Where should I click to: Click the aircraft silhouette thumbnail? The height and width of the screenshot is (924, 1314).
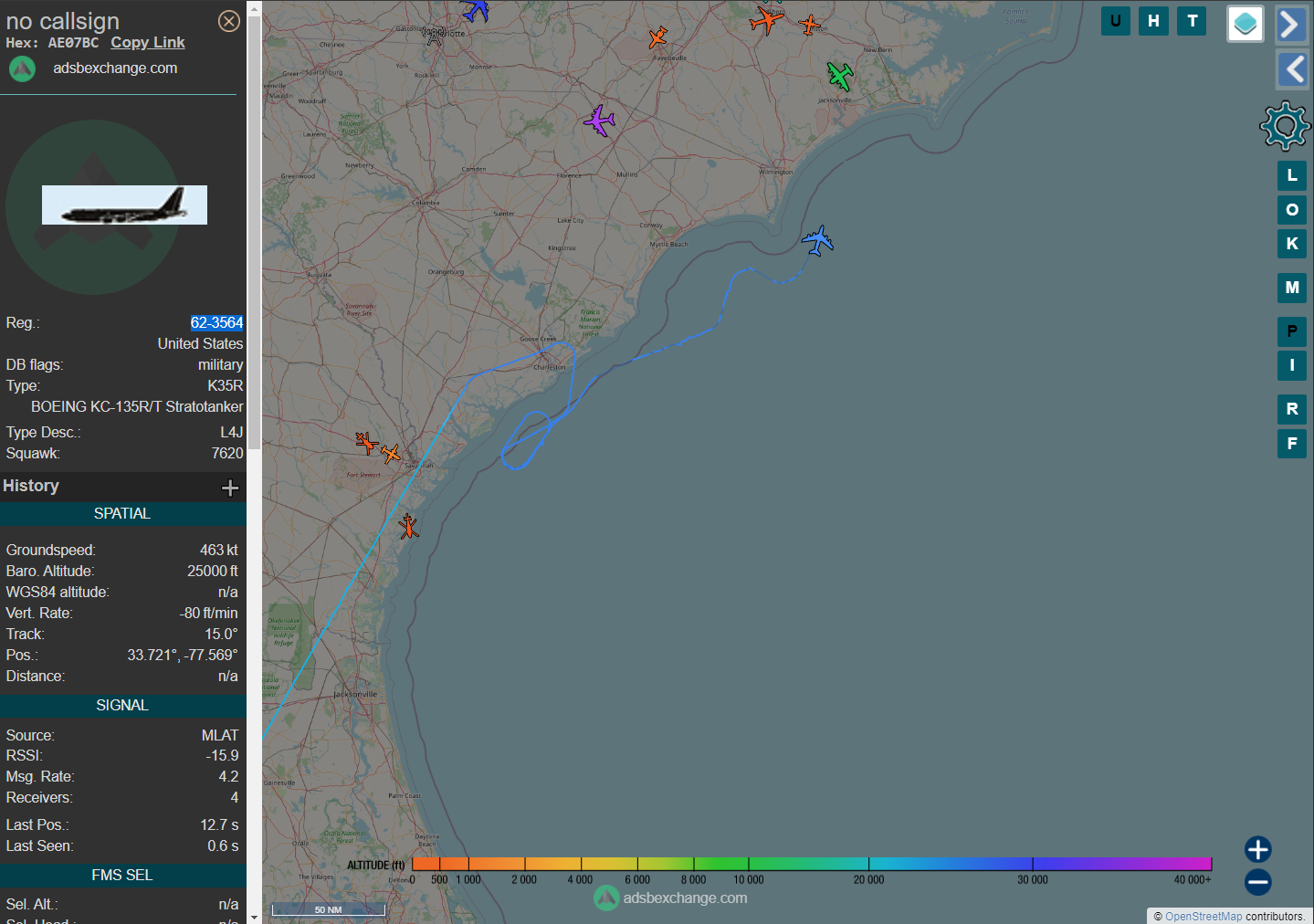click(124, 205)
